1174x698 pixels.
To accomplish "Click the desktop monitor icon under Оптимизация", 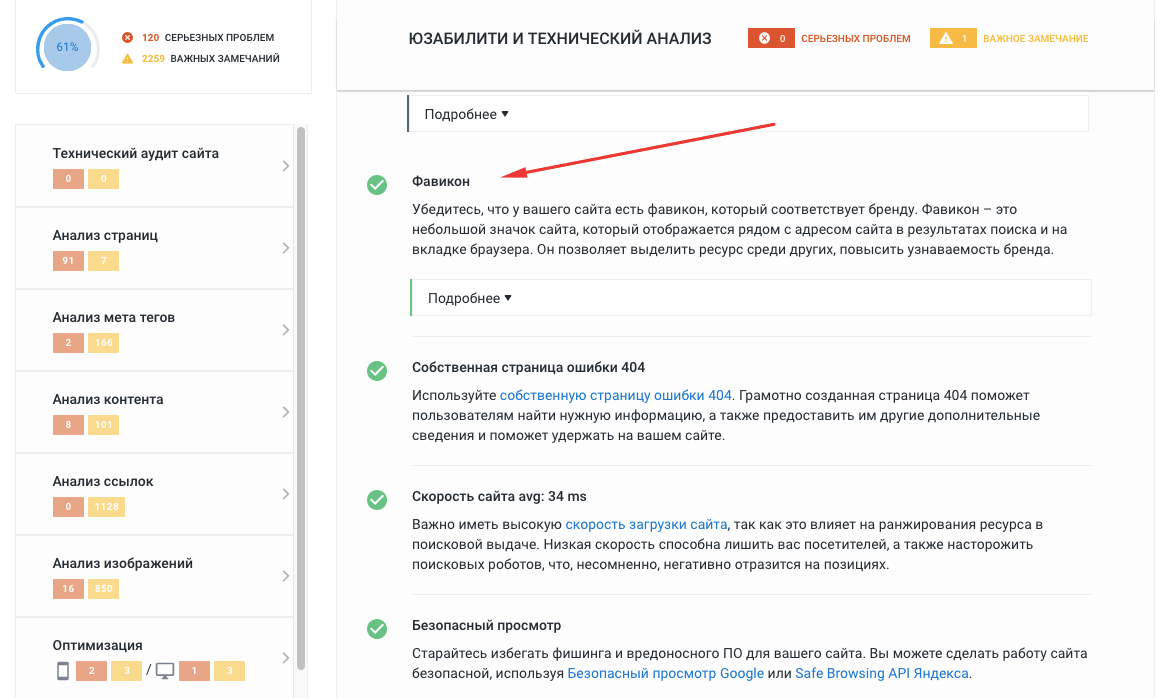I will click(165, 671).
